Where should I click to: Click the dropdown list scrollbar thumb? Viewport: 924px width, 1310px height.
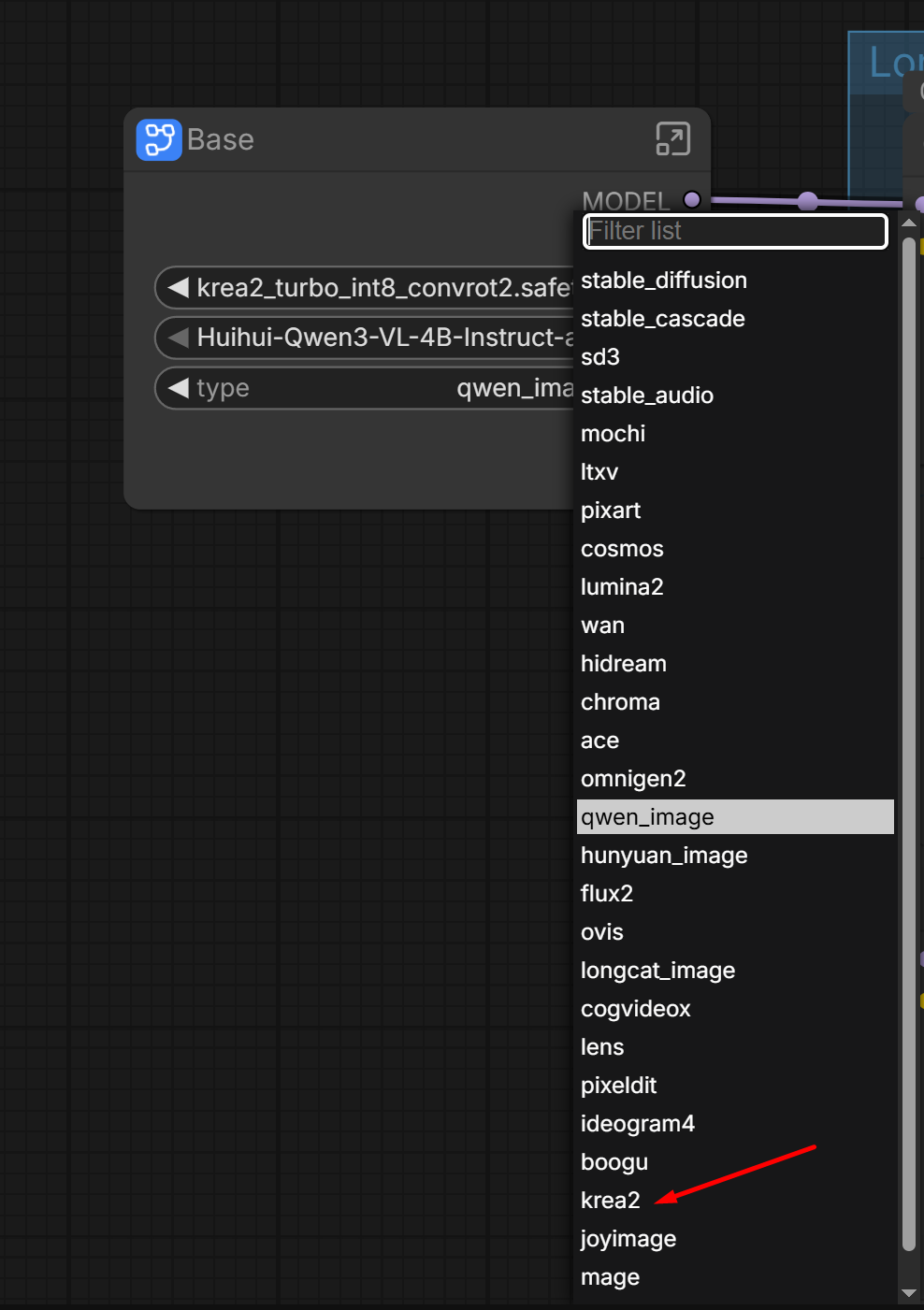pos(909,743)
